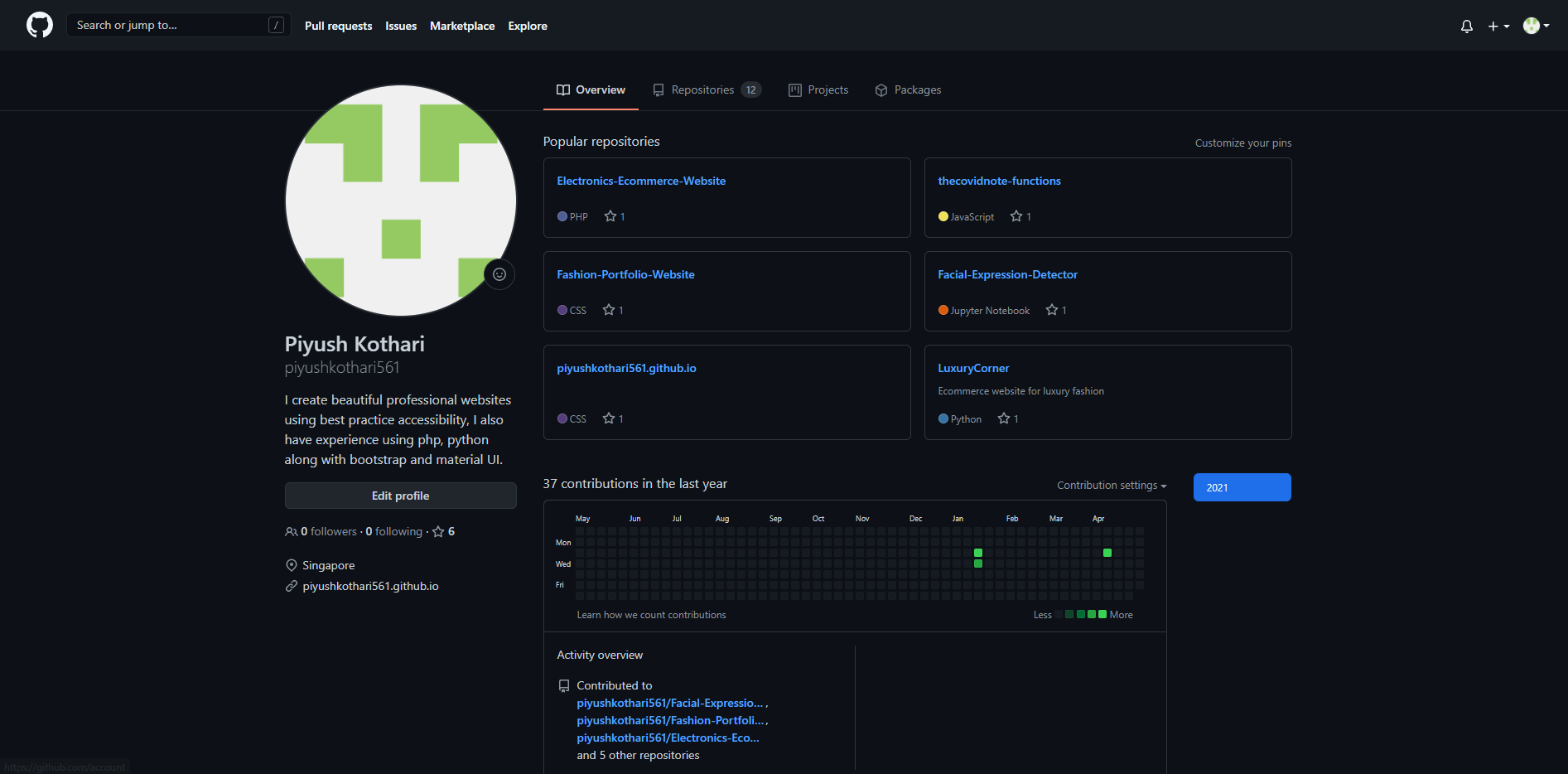The height and width of the screenshot is (774, 1568).
Task: Click star icon on Electronics-Ecommerce-Website repo
Action: click(610, 216)
